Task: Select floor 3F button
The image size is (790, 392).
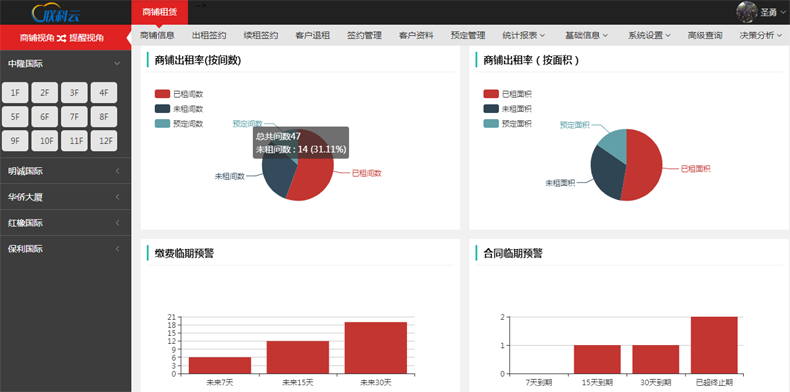Action: [74, 93]
